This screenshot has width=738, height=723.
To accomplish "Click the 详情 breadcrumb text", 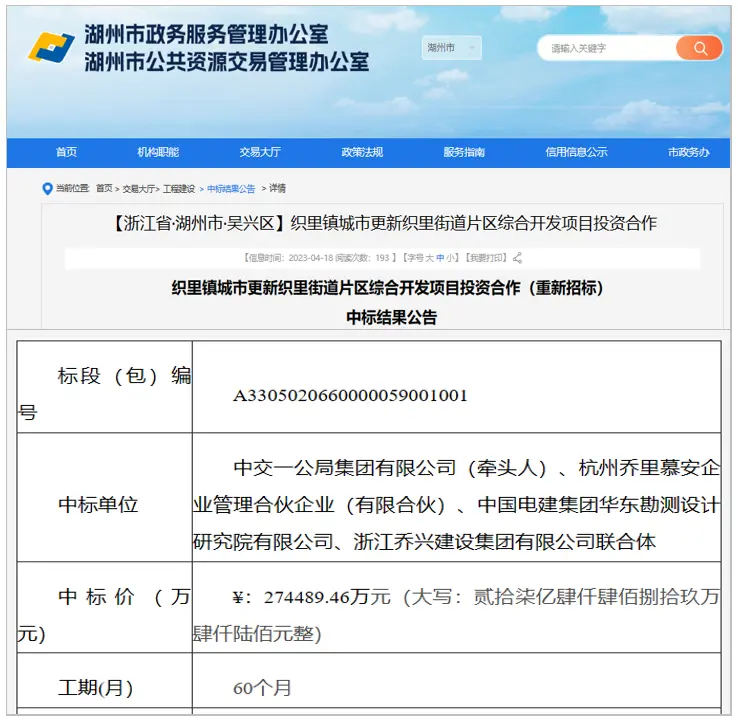I will [x=277, y=188].
